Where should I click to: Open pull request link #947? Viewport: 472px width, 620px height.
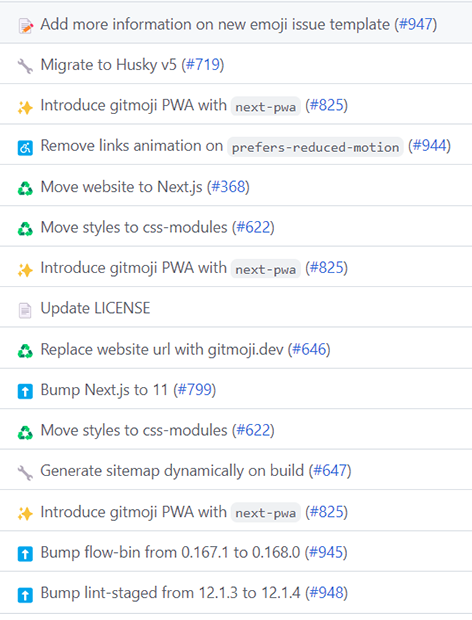click(415, 24)
